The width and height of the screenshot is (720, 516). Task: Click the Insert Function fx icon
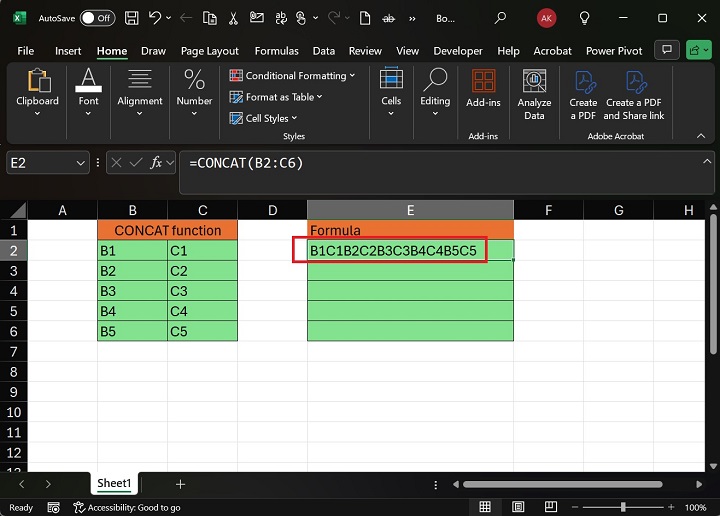click(157, 163)
